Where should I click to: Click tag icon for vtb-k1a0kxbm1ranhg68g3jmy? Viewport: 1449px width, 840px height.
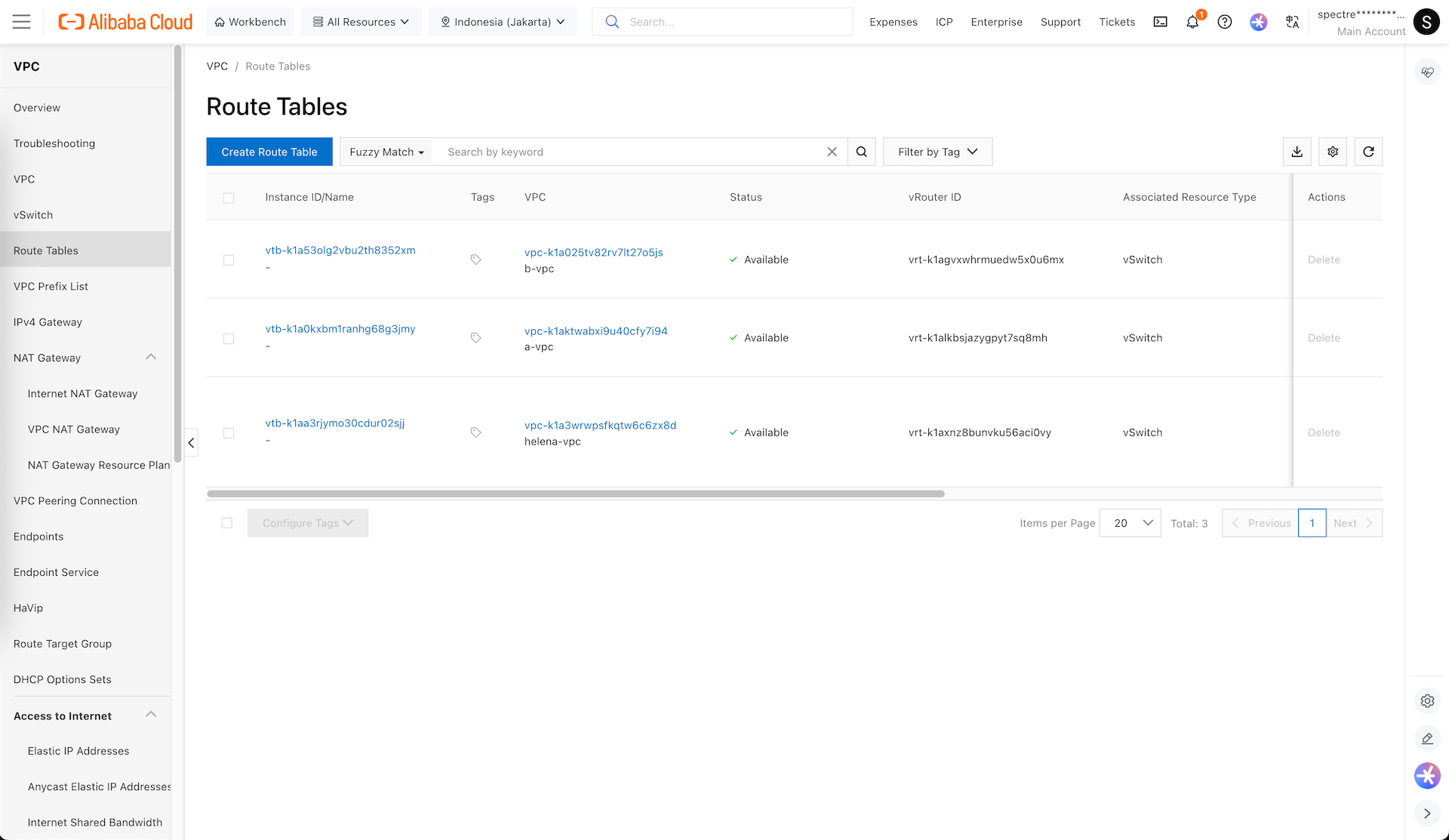tap(475, 337)
